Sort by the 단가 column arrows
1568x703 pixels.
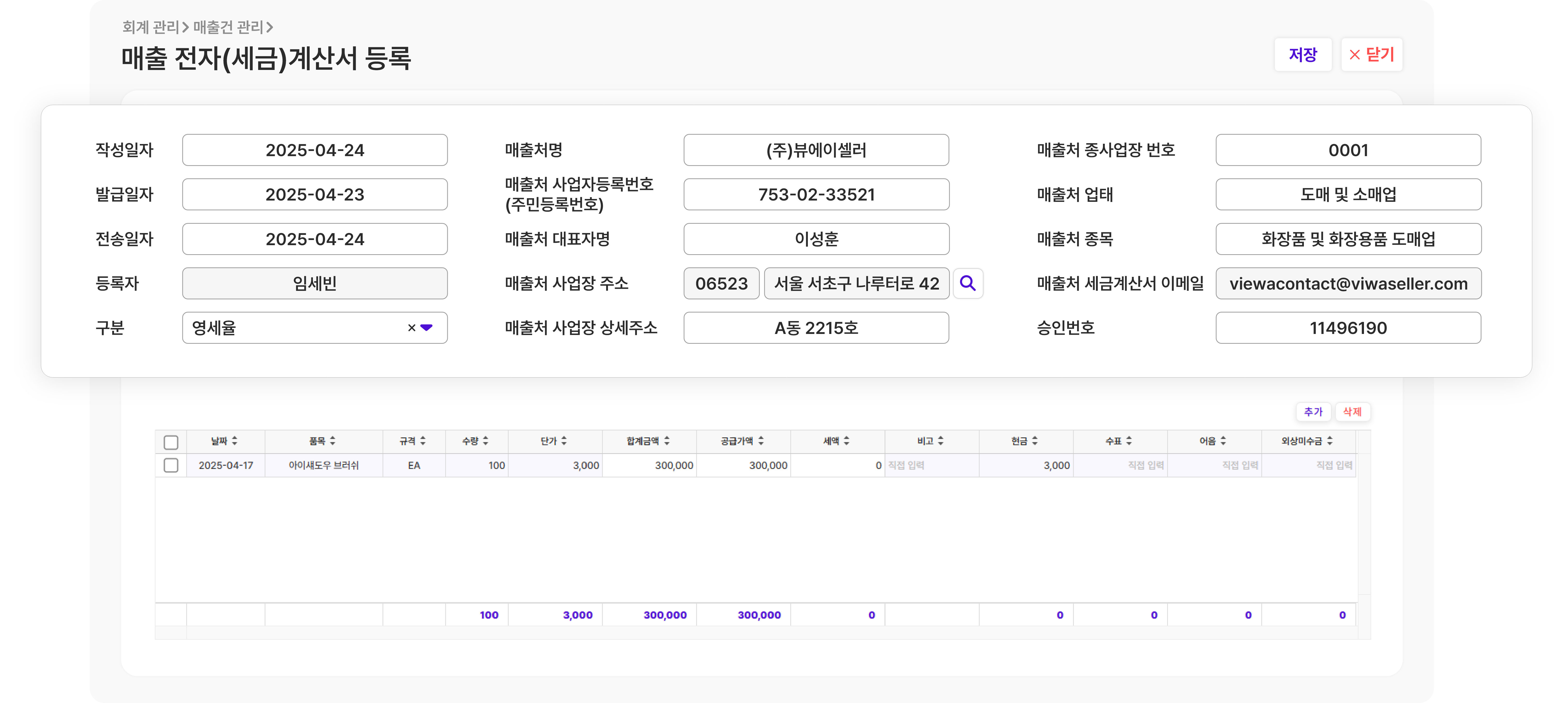click(x=564, y=441)
